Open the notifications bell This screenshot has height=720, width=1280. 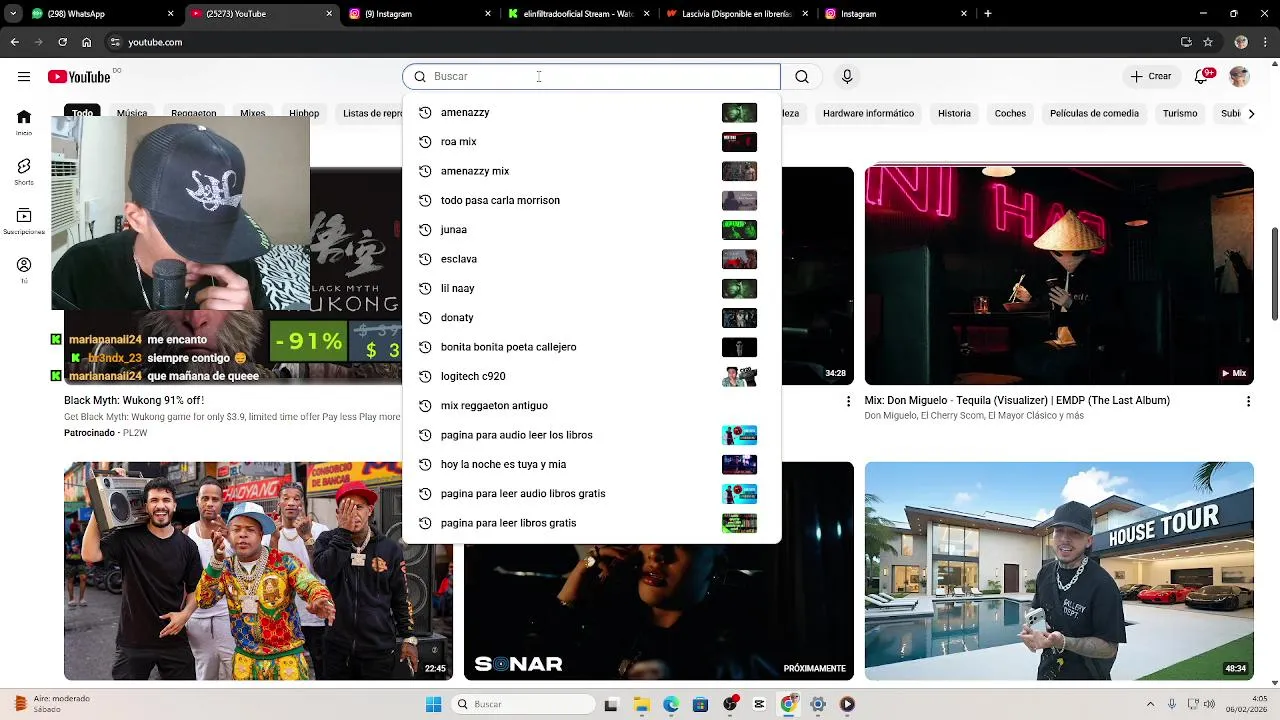(1203, 77)
